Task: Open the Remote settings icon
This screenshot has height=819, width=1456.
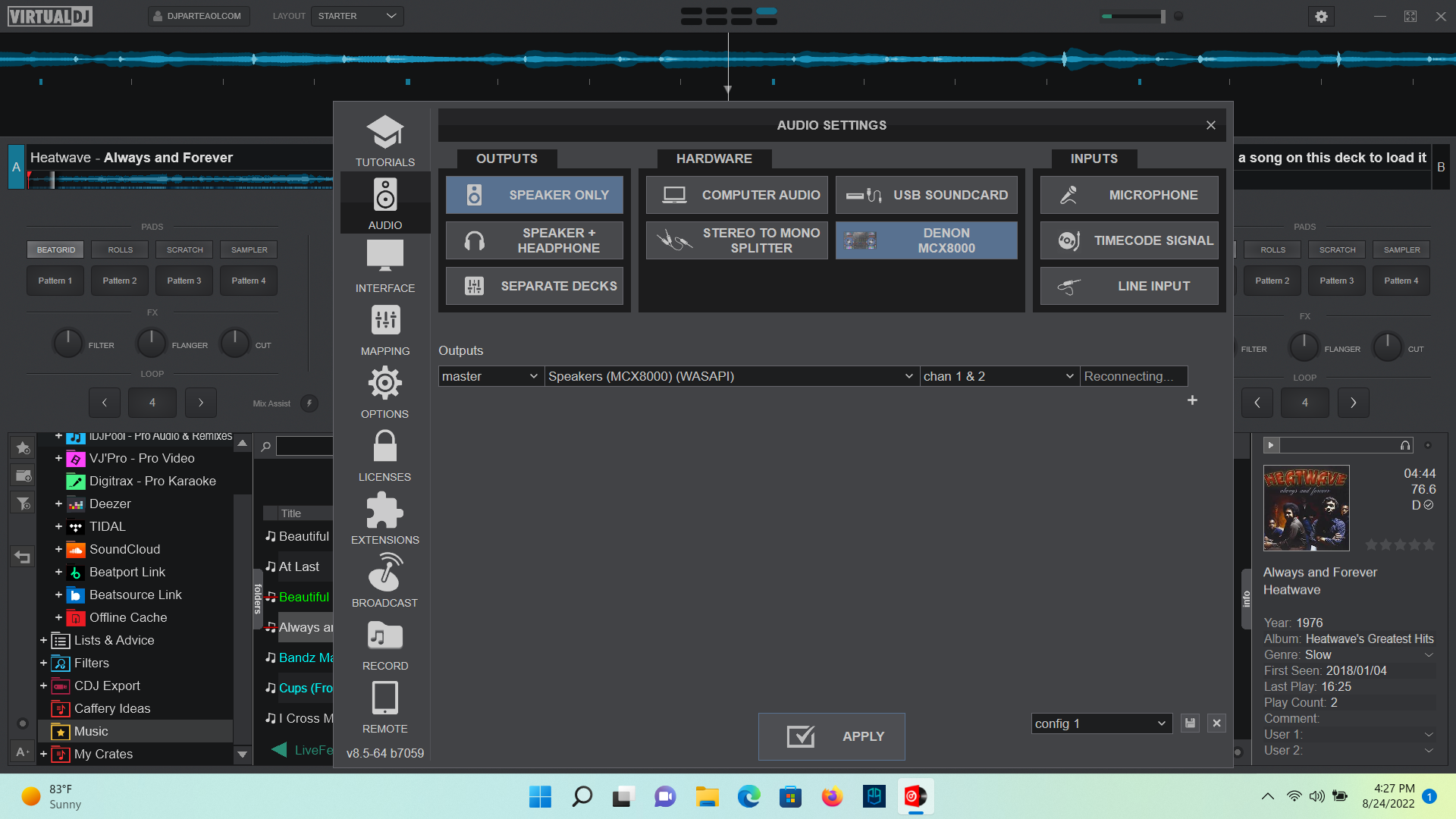Action: [384, 698]
